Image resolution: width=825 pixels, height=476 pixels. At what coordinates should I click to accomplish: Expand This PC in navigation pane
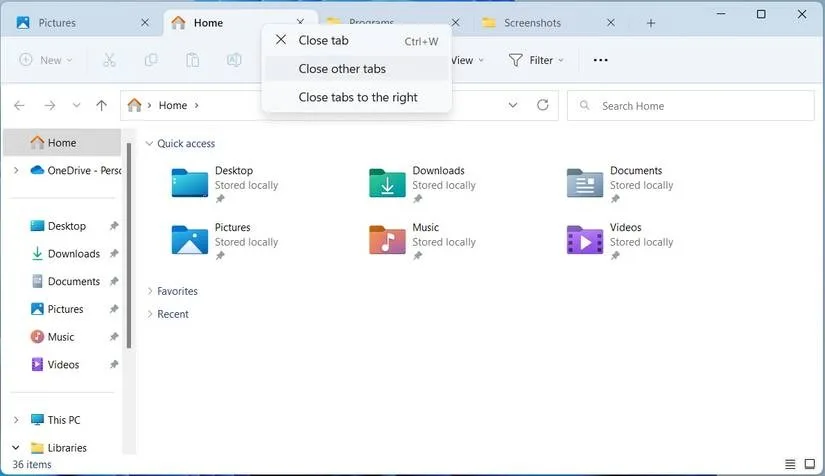pos(16,420)
